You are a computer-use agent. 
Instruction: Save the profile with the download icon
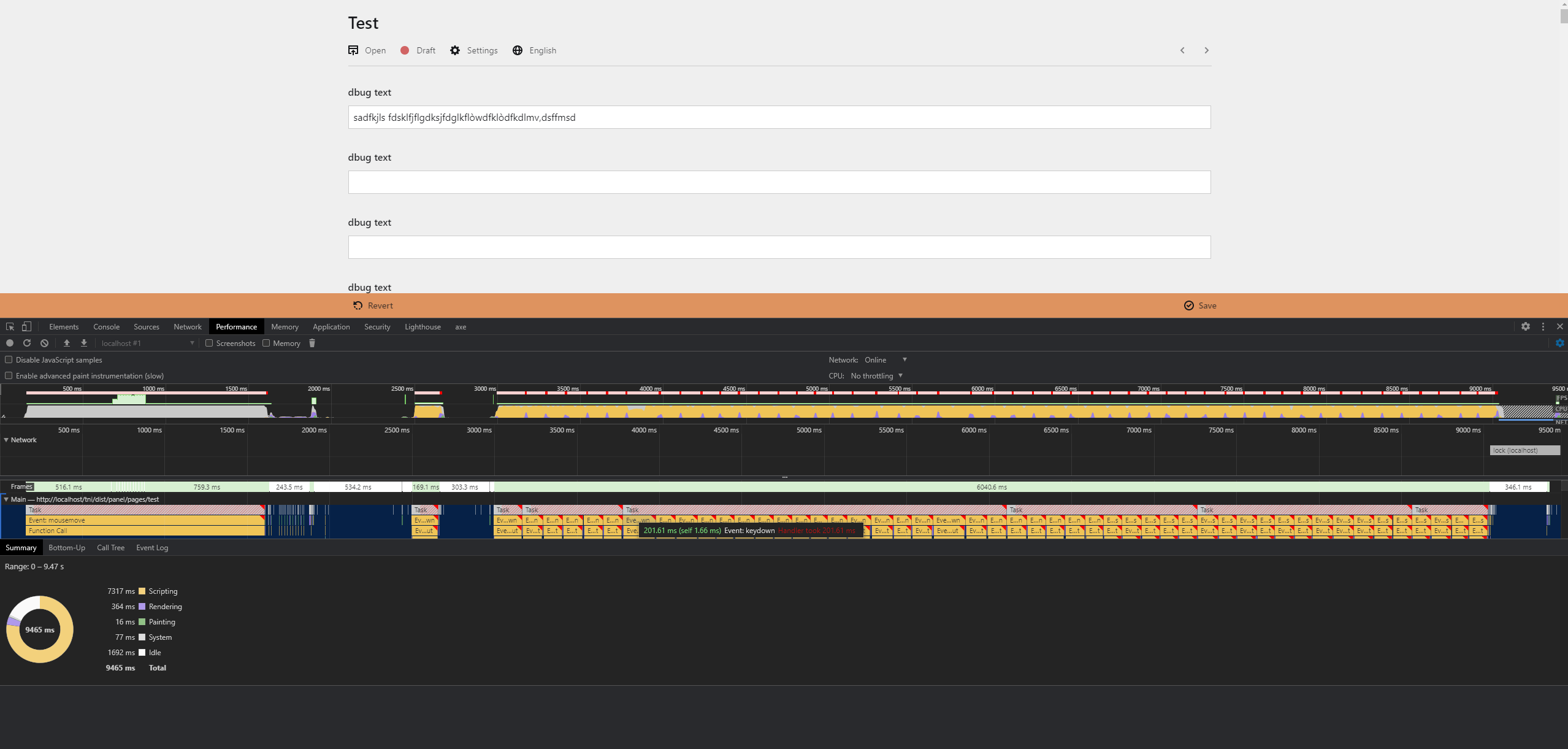[x=83, y=343]
